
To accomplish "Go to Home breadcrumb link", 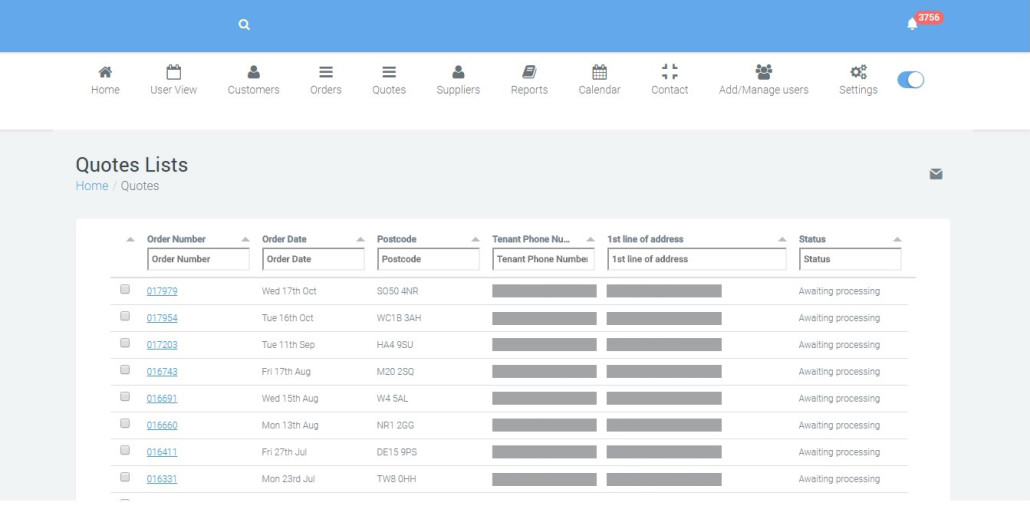I will [92, 186].
